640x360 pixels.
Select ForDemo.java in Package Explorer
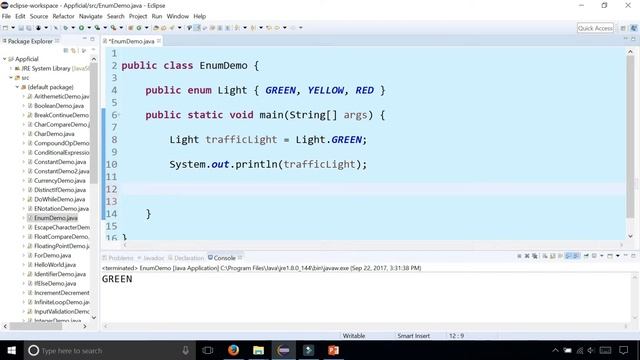[52, 256]
